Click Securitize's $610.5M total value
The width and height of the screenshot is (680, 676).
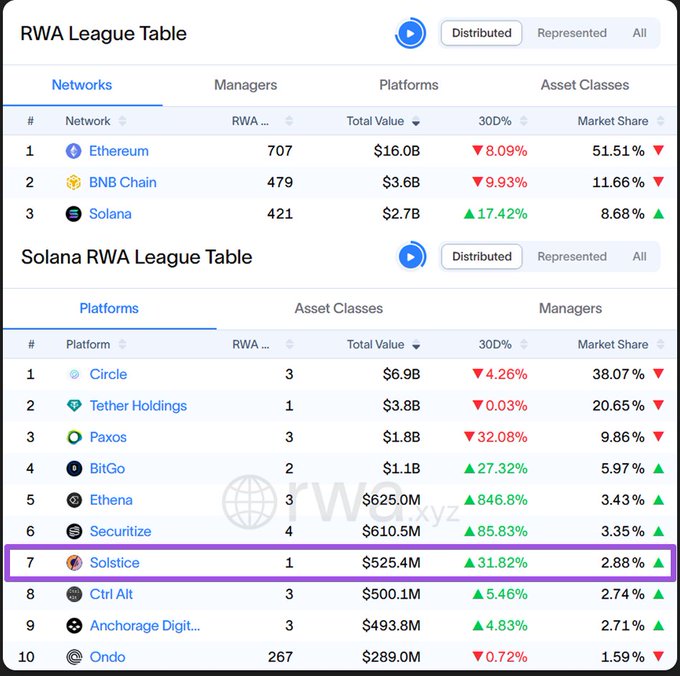click(x=391, y=531)
